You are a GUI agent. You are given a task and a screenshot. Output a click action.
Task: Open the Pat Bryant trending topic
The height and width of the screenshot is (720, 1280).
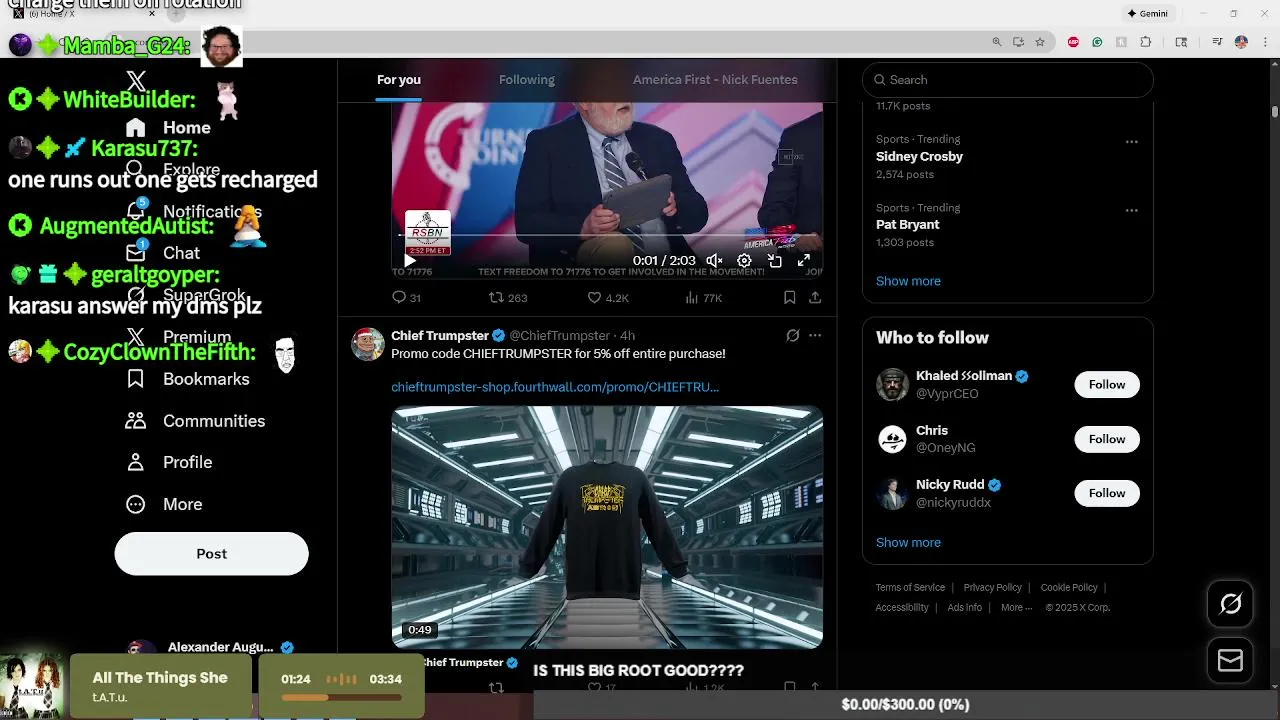908,225
